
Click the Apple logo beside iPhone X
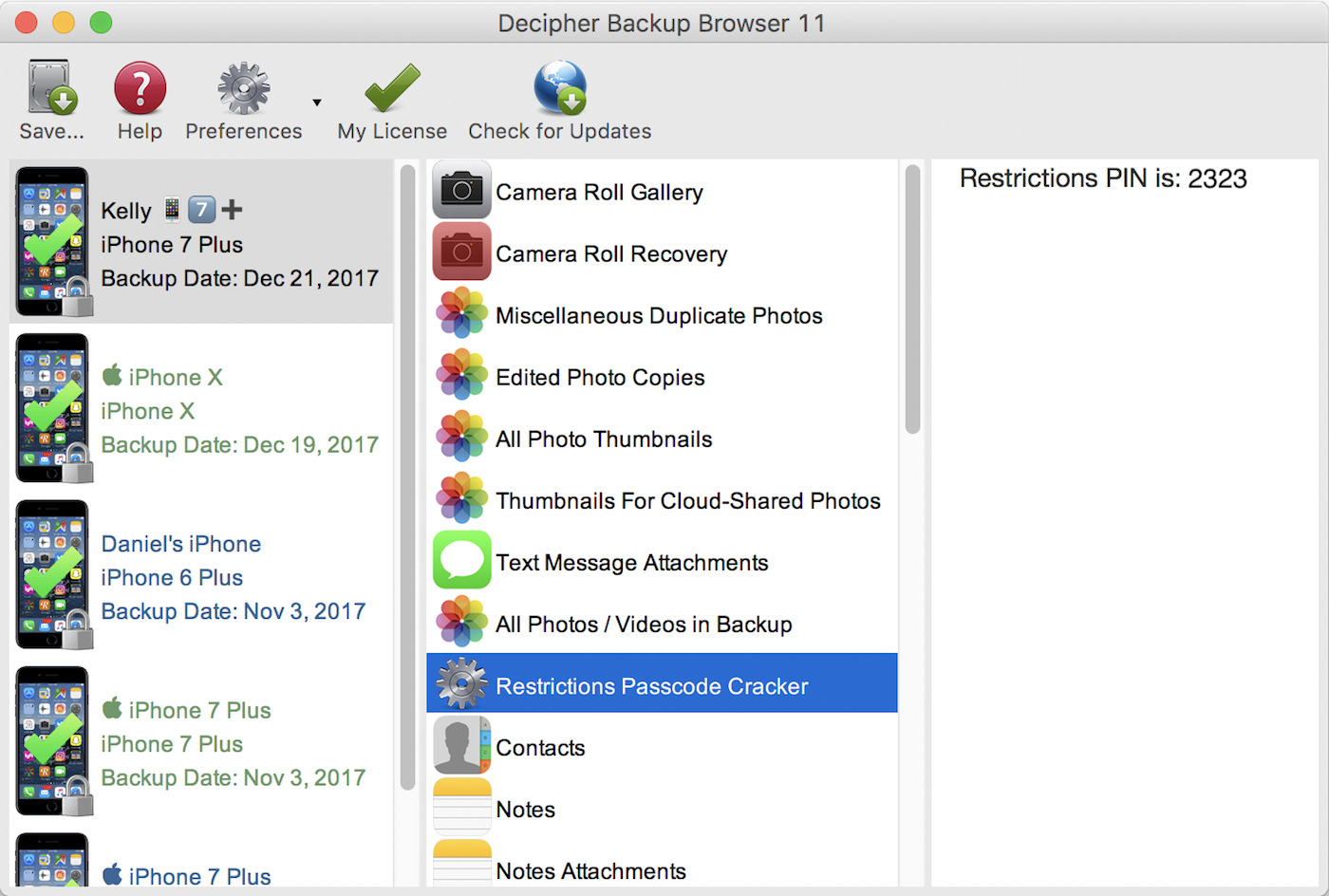112,375
